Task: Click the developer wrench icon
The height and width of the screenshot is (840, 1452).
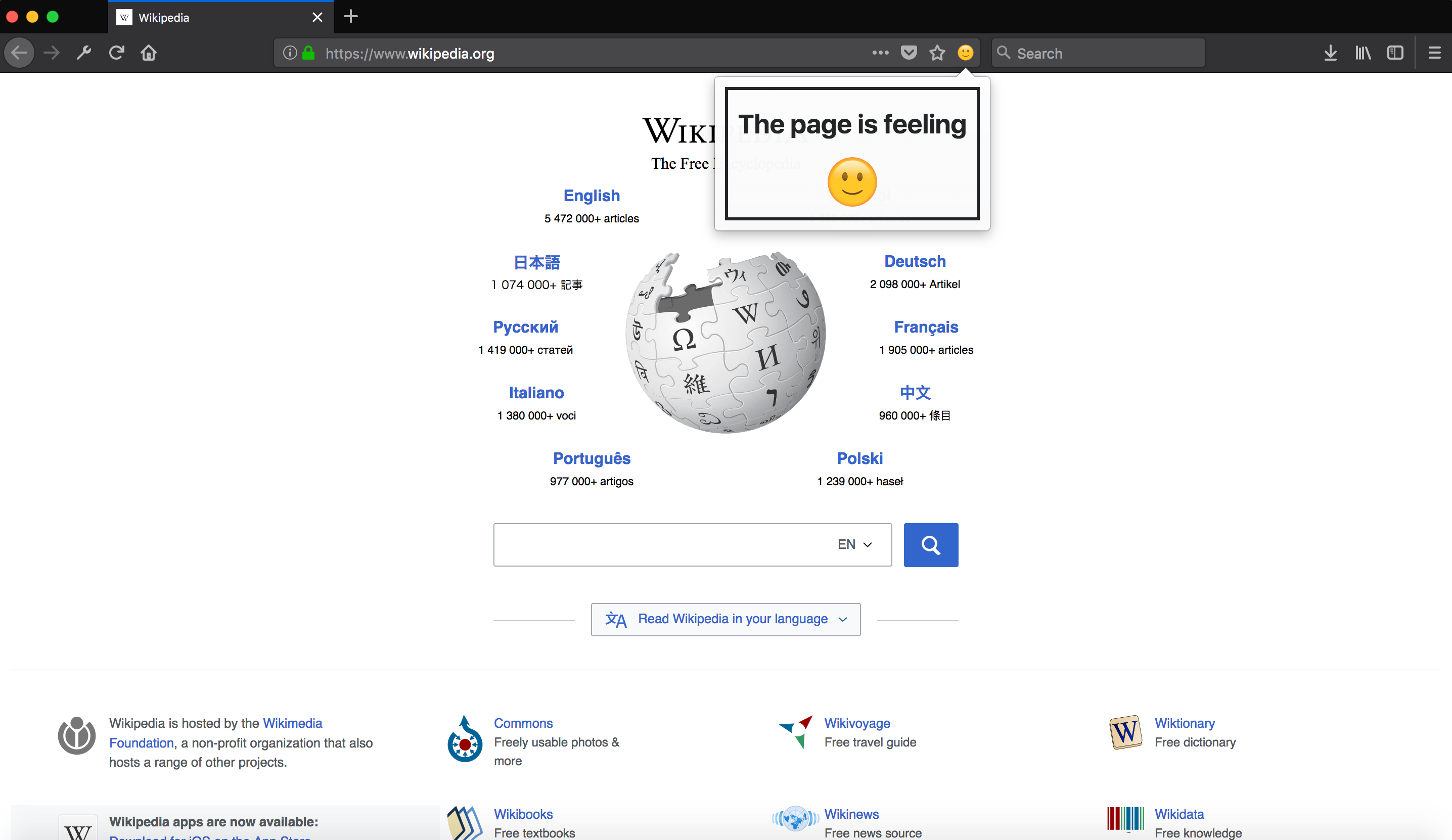Action: pyautogui.click(x=84, y=53)
